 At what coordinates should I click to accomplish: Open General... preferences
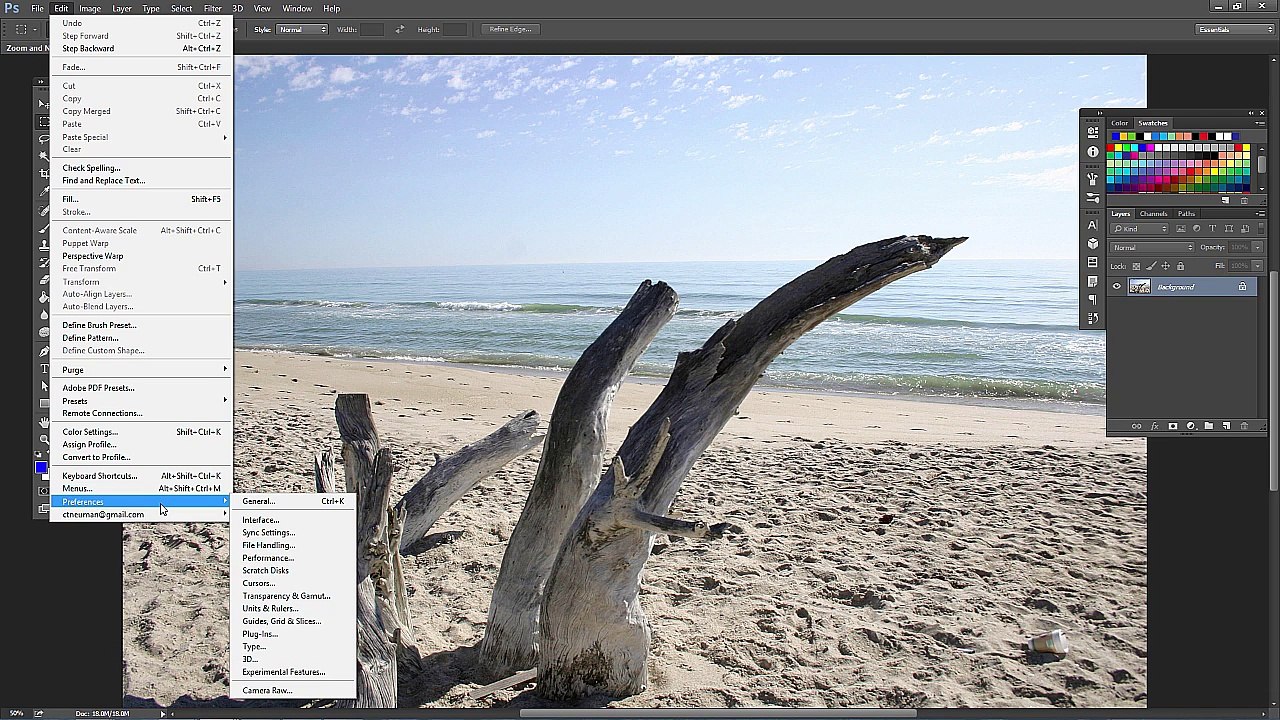coord(293,501)
